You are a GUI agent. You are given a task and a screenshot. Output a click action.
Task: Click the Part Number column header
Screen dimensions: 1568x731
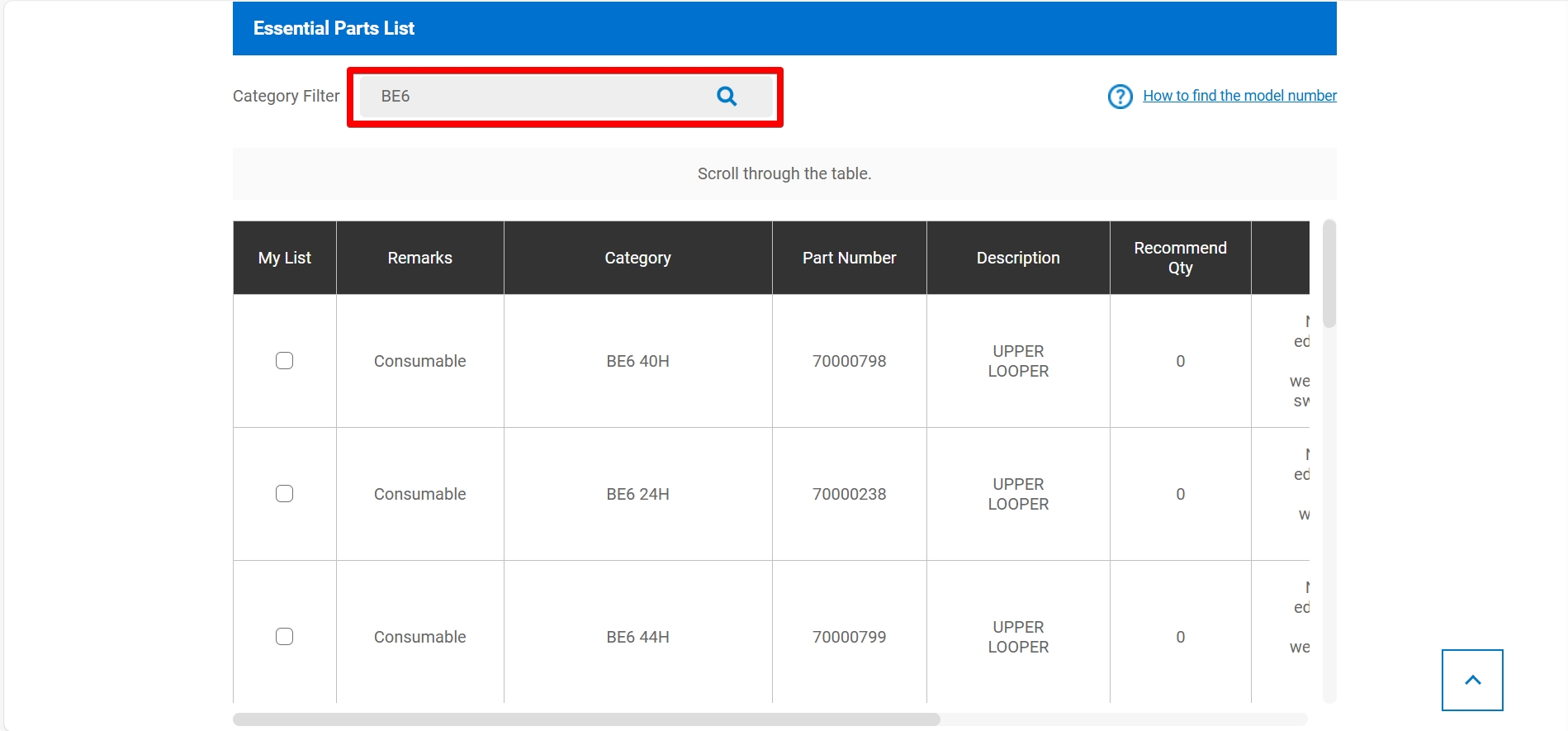point(849,258)
